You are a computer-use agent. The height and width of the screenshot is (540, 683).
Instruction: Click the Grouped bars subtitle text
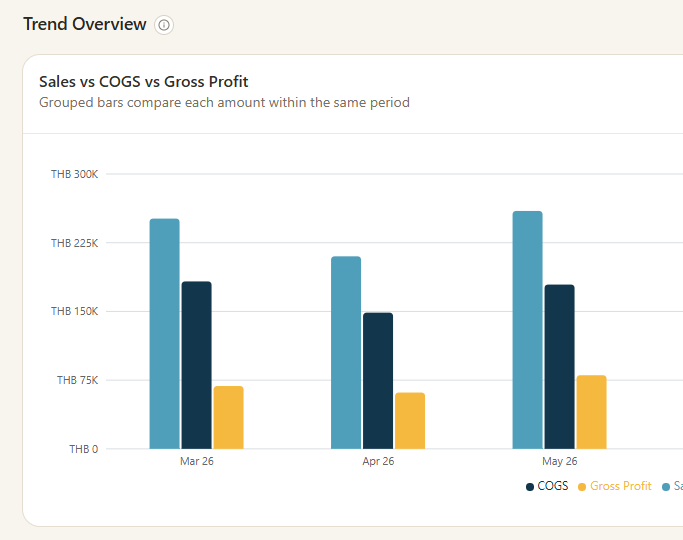(224, 103)
